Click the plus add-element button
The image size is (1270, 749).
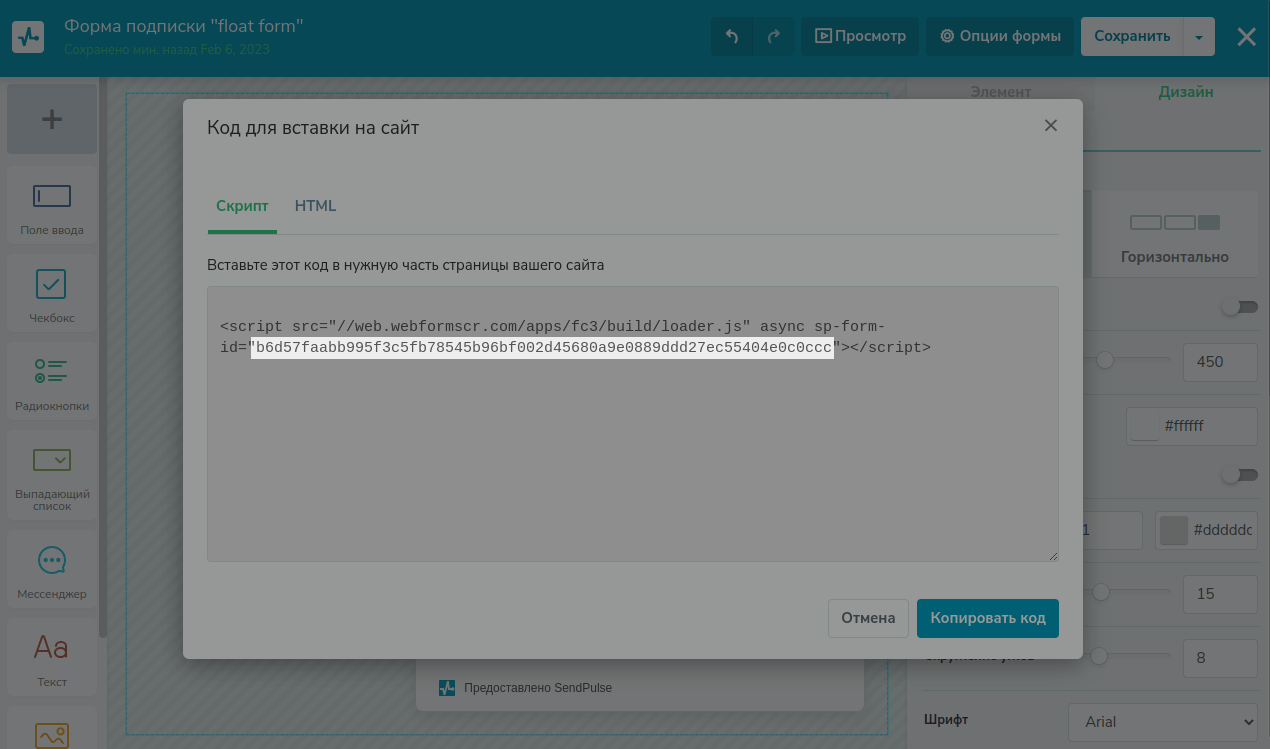pos(52,119)
